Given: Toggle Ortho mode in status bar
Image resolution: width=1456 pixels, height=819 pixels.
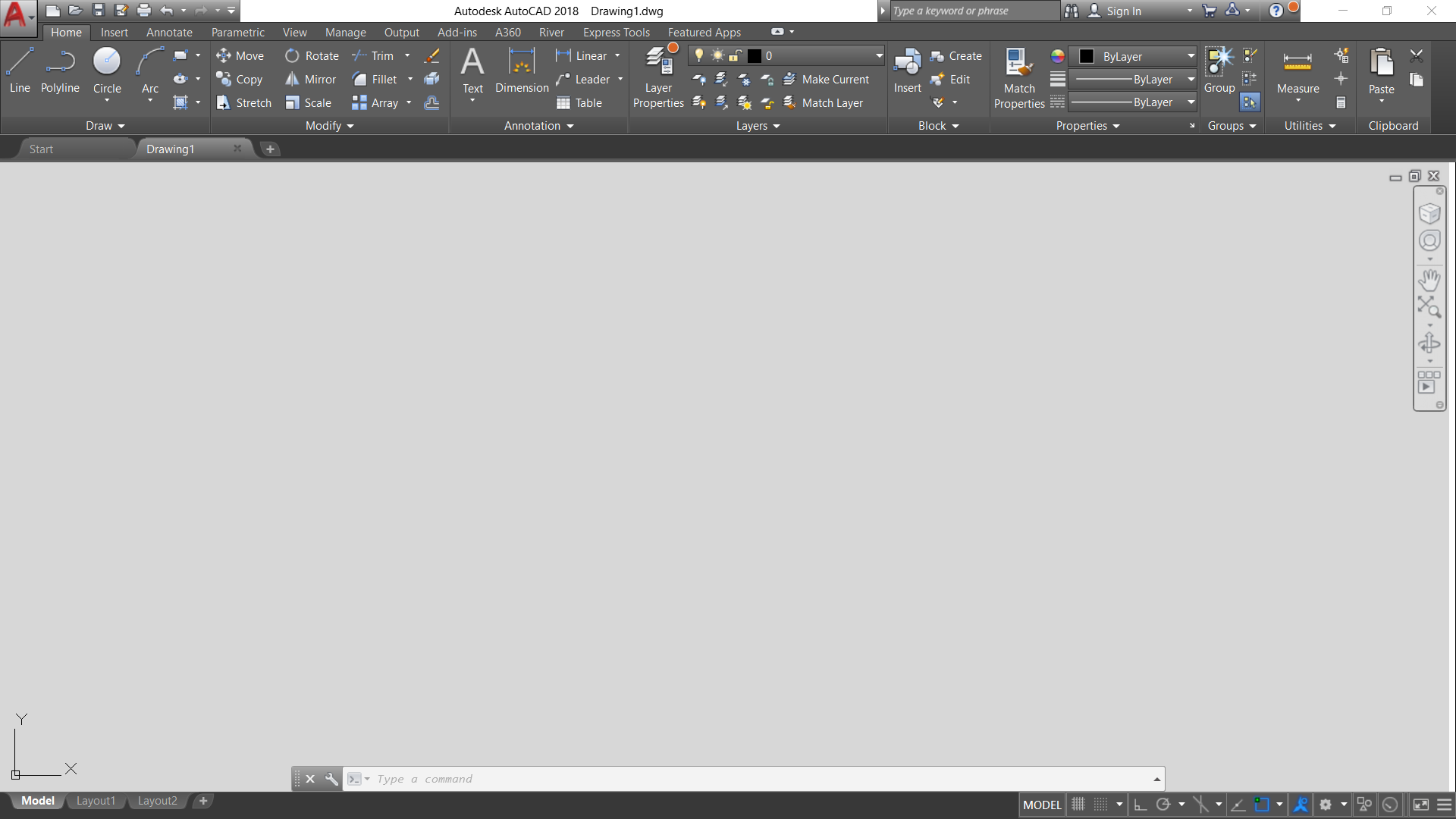Looking at the screenshot, I should coord(1140,805).
